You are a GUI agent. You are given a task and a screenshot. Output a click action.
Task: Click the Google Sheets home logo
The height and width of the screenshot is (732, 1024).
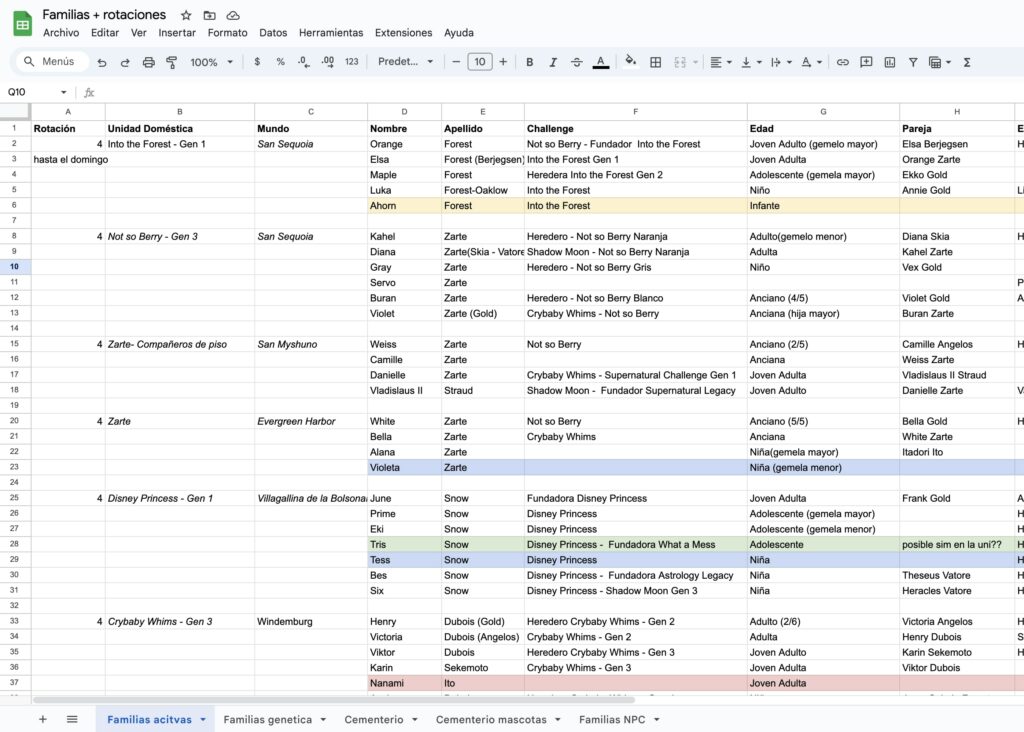23,24
